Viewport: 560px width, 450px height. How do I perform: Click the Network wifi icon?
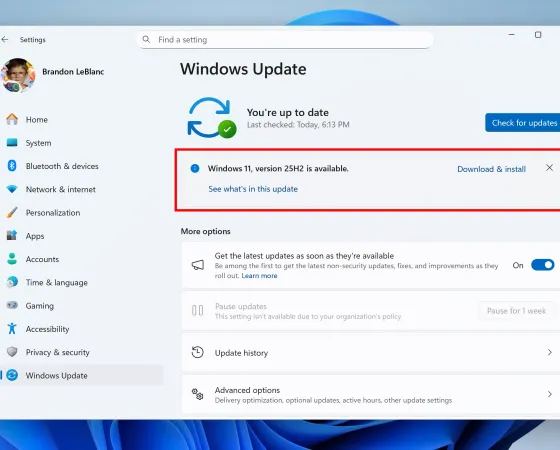point(12,189)
